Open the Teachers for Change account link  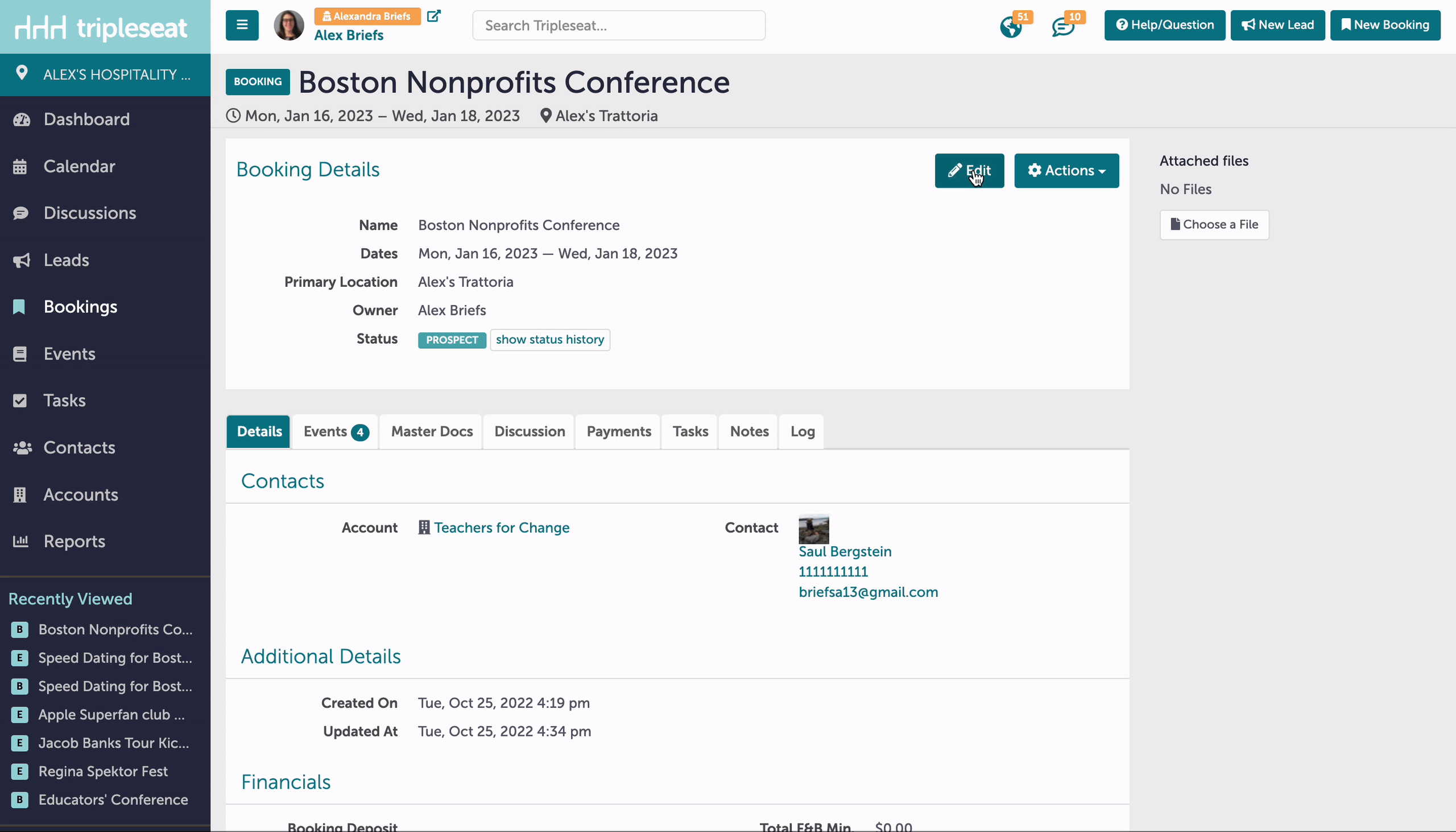tap(501, 528)
